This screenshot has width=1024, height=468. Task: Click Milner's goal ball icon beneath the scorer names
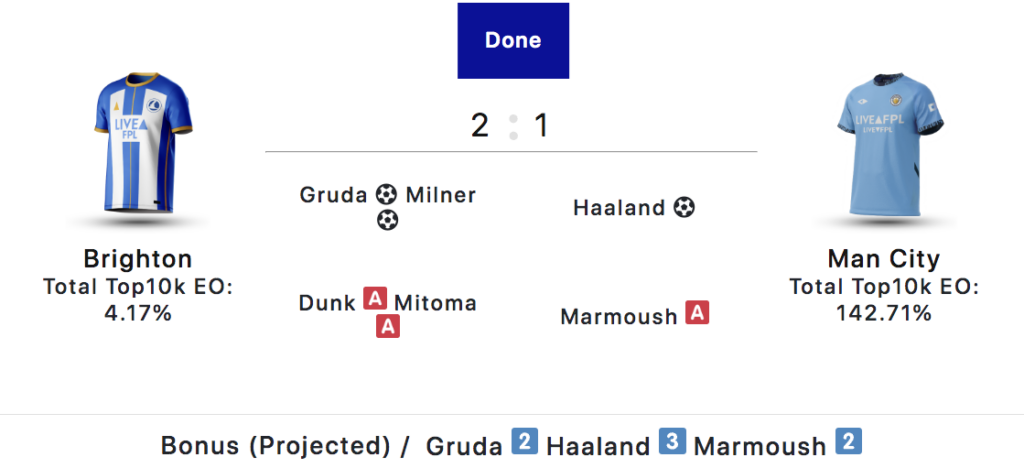387,220
